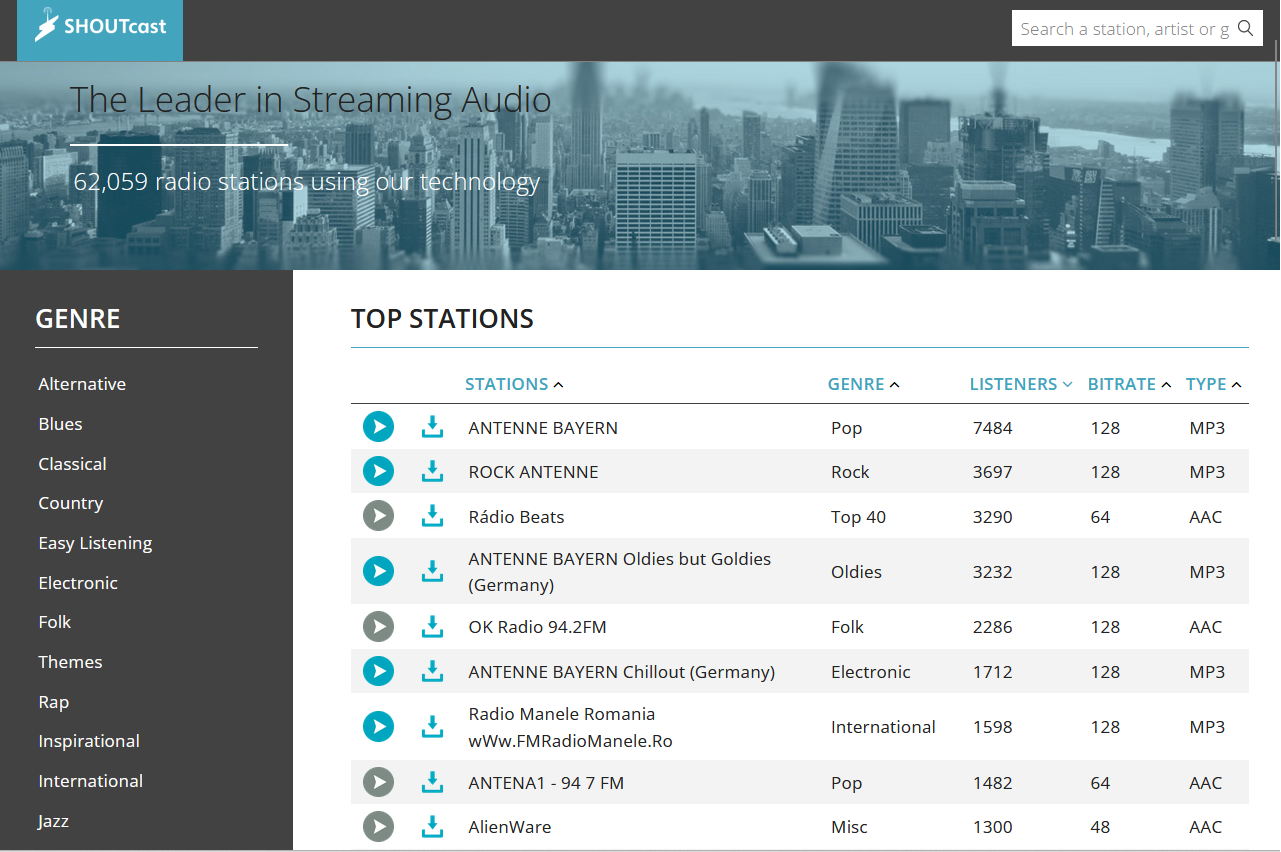Open the ANTENNE BAYERN station name
Screen dimensions: 1281x852
click(x=543, y=428)
